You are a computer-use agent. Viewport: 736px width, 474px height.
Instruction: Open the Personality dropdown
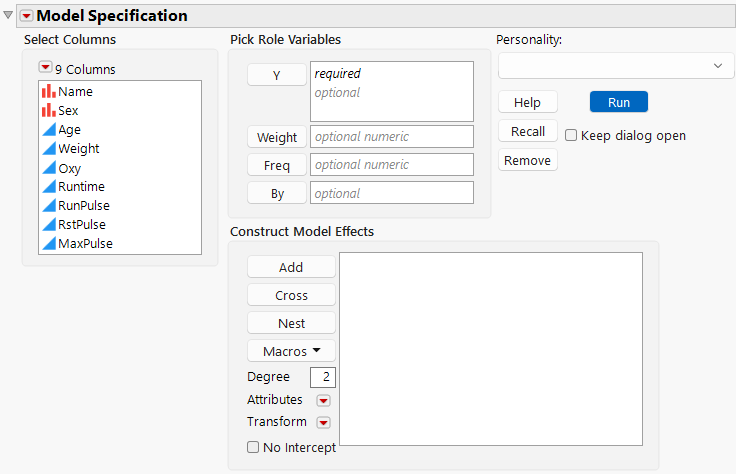(x=616, y=65)
